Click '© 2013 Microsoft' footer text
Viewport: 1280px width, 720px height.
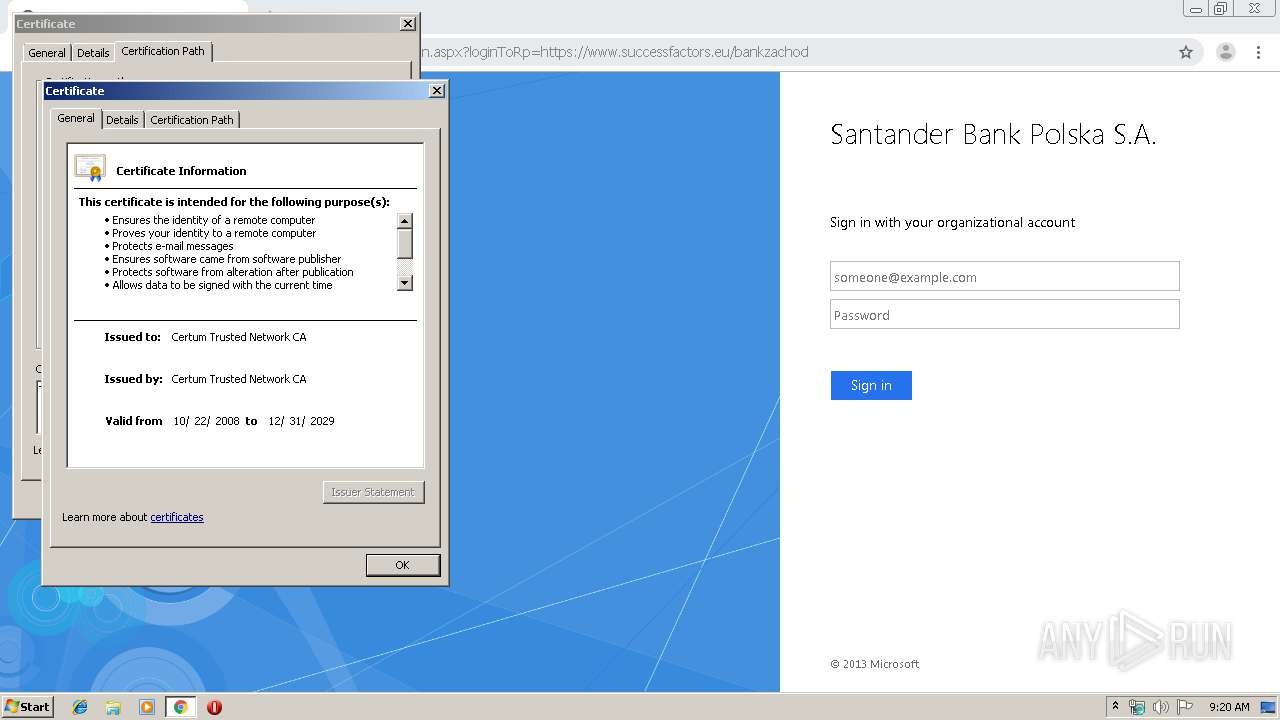(x=875, y=664)
